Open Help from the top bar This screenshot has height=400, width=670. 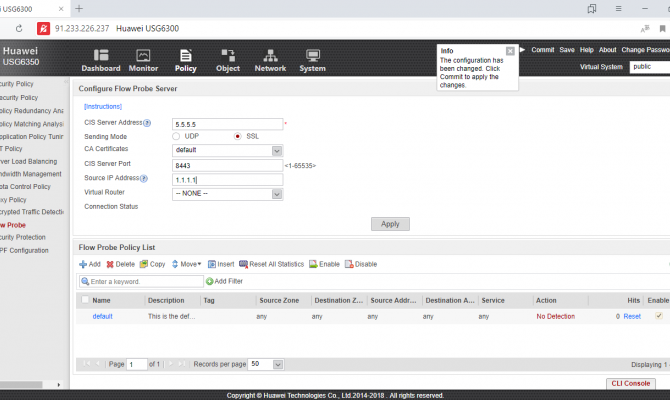coord(587,50)
